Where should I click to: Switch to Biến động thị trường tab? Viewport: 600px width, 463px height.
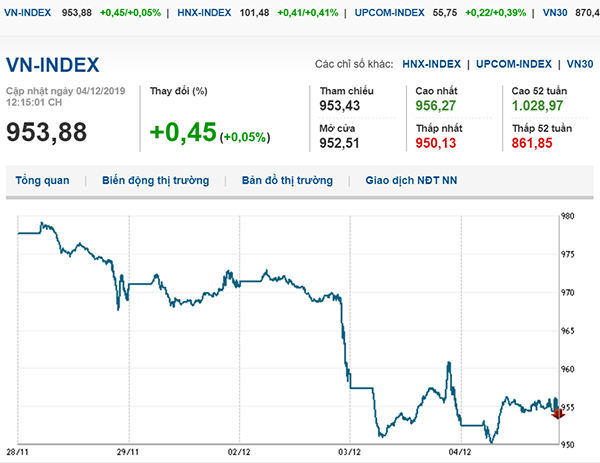click(x=156, y=181)
